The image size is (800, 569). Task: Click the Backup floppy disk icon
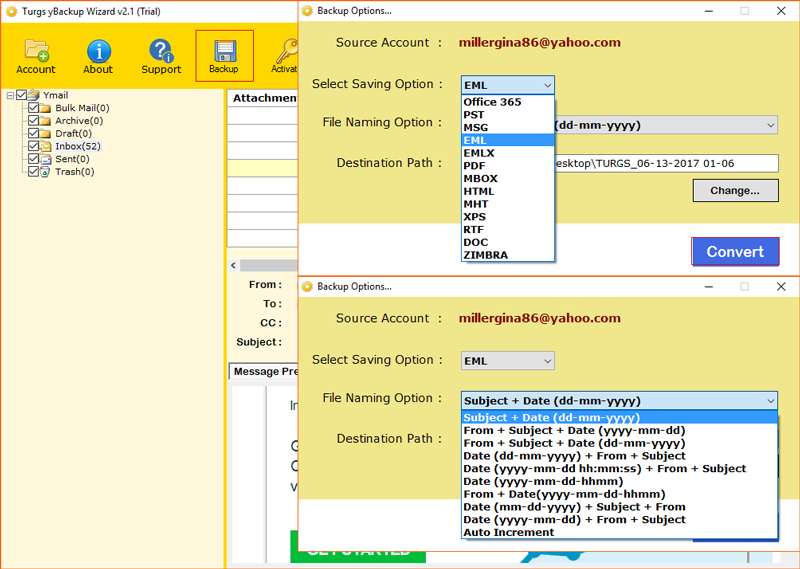[224, 56]
